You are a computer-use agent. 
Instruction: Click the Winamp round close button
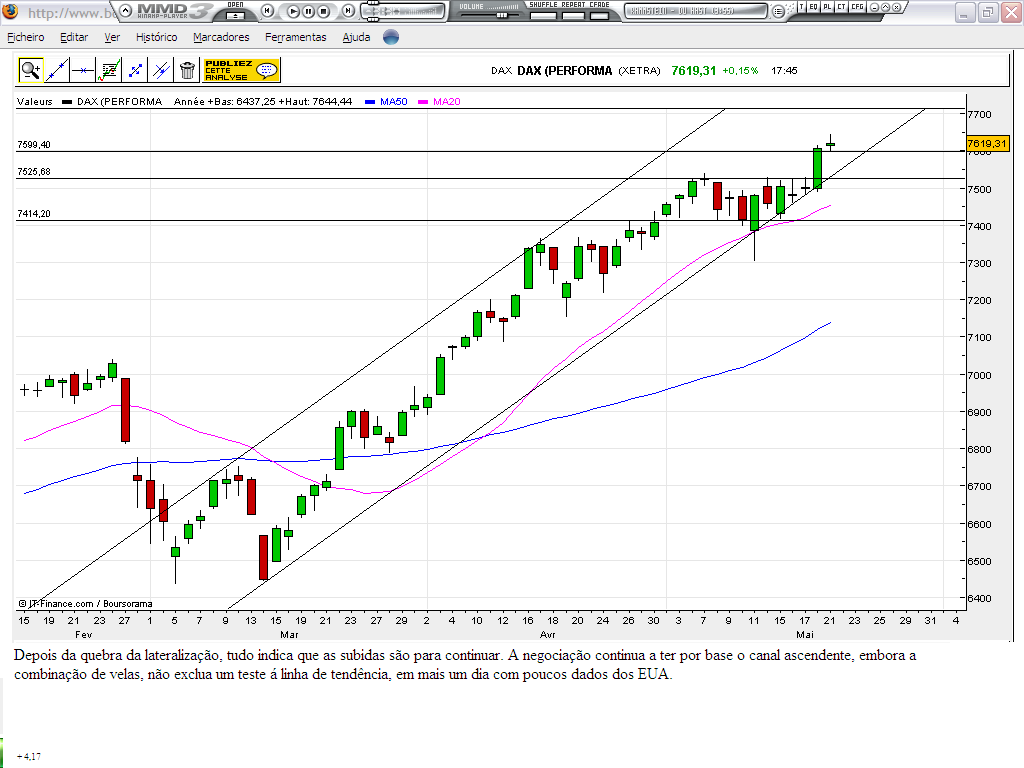click(897, 7)
